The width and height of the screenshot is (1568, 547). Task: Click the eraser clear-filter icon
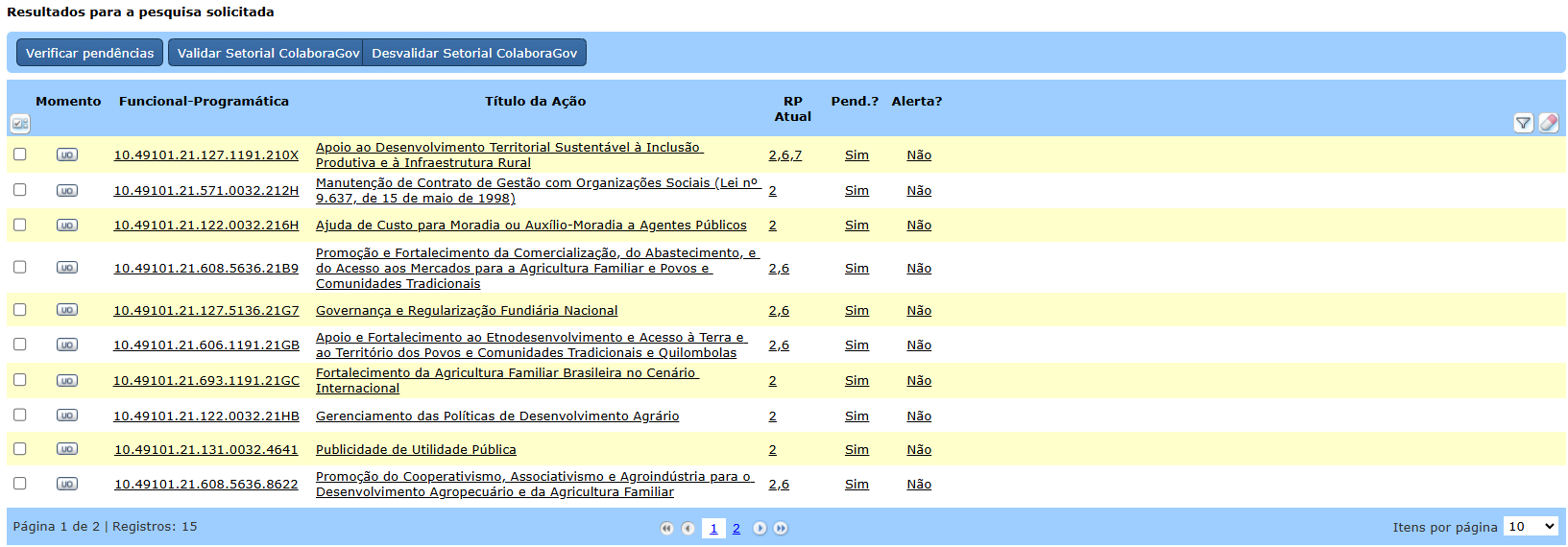1548,123
